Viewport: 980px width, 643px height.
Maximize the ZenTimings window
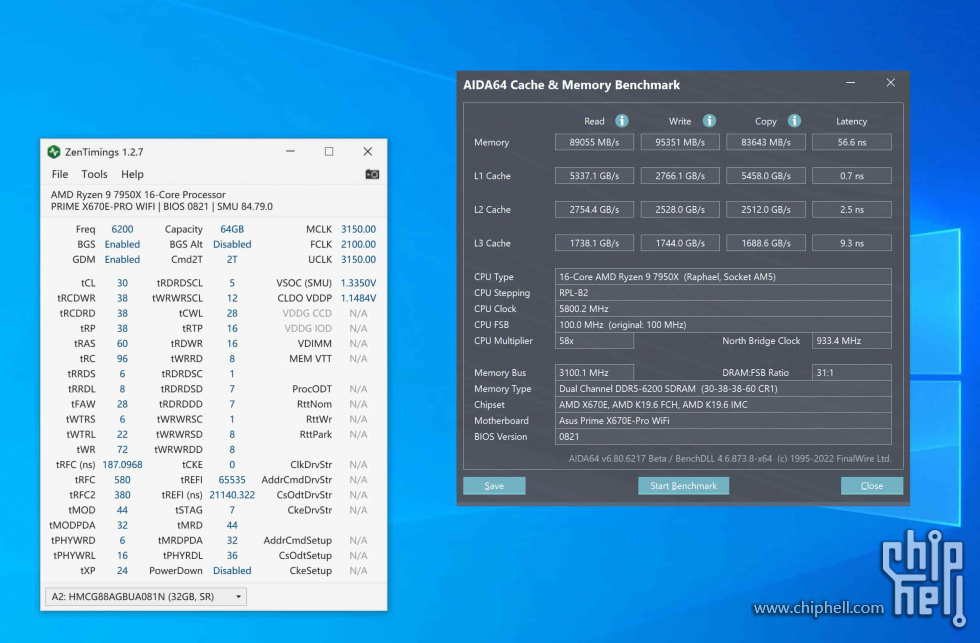(x=329, y=151)
